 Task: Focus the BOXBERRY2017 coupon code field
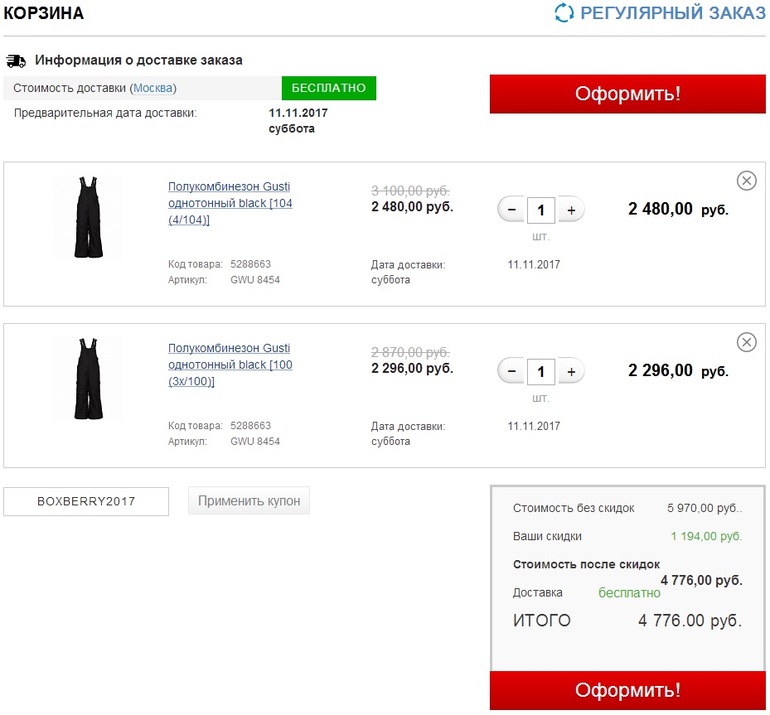pos(86,501)
